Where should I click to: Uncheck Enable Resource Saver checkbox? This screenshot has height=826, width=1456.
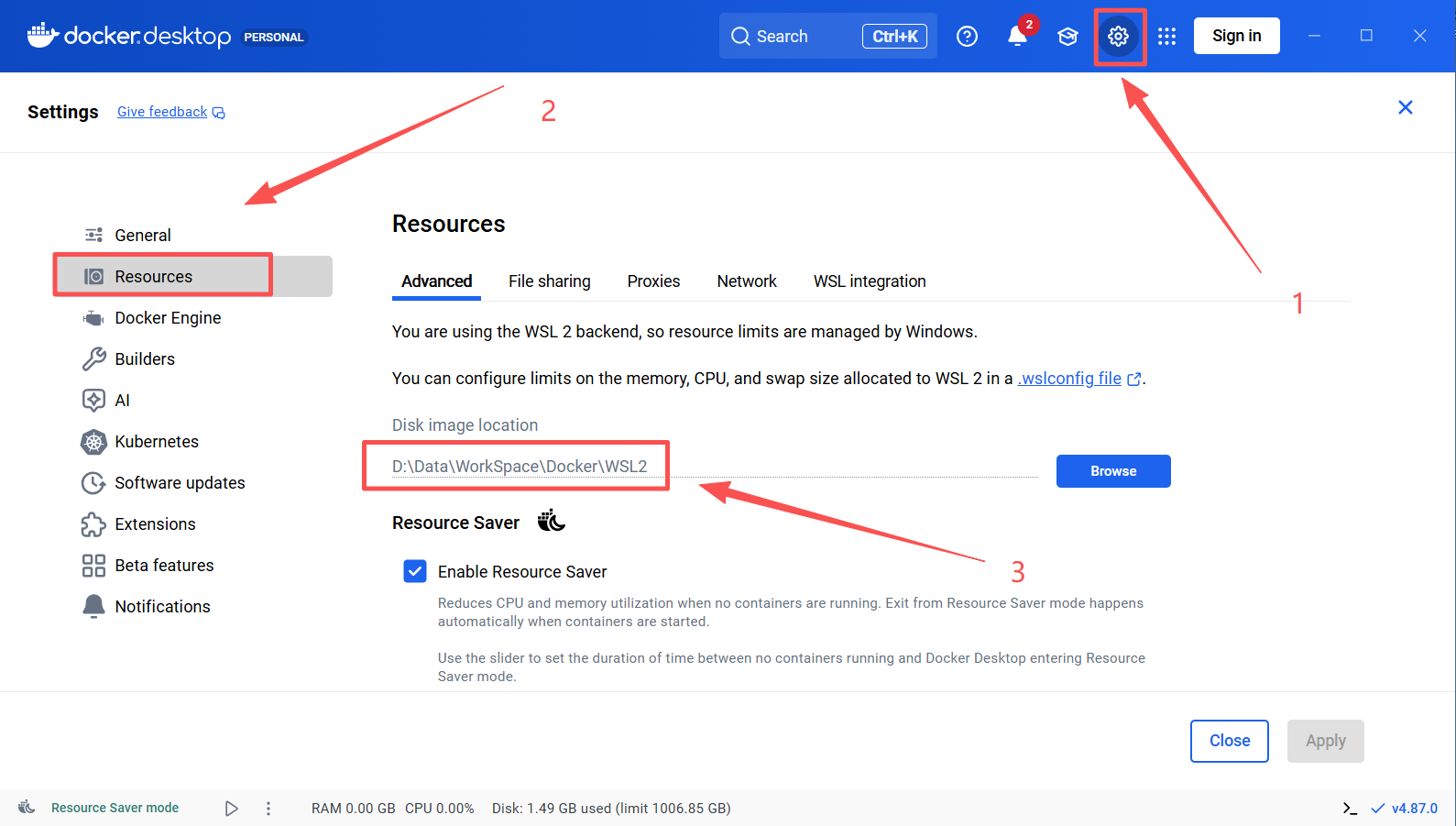click(x=415, y=571)
